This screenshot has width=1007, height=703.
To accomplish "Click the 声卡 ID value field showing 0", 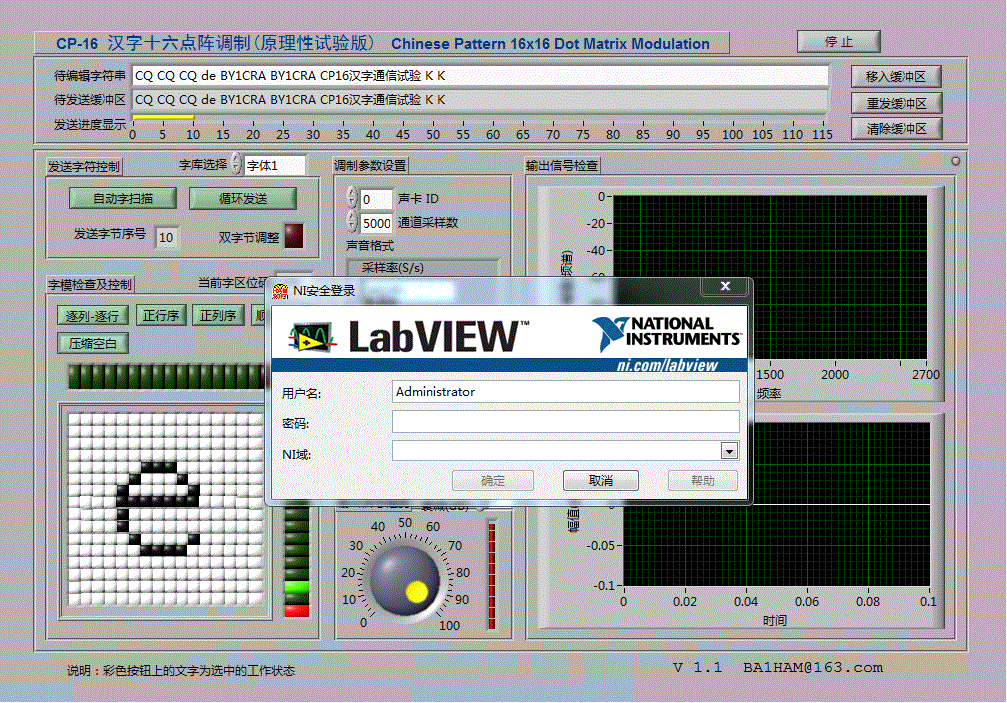I will point(376,199).
